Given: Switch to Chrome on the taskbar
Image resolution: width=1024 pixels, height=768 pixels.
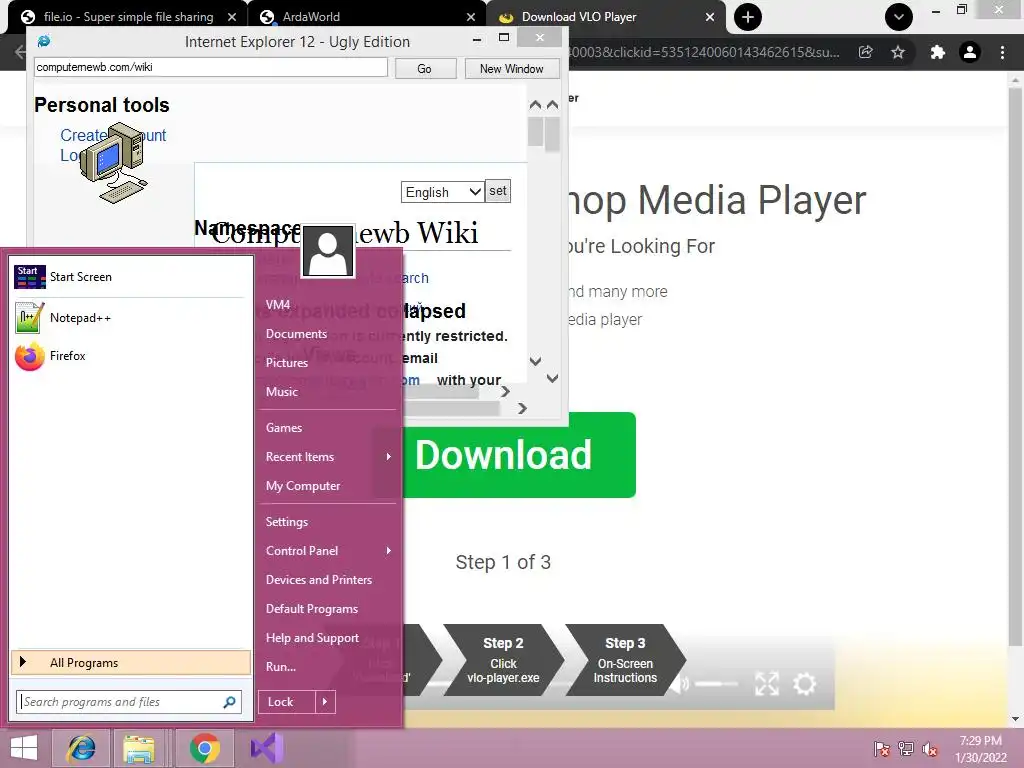Looking at the screenshot, I should [x=204, y=748].
